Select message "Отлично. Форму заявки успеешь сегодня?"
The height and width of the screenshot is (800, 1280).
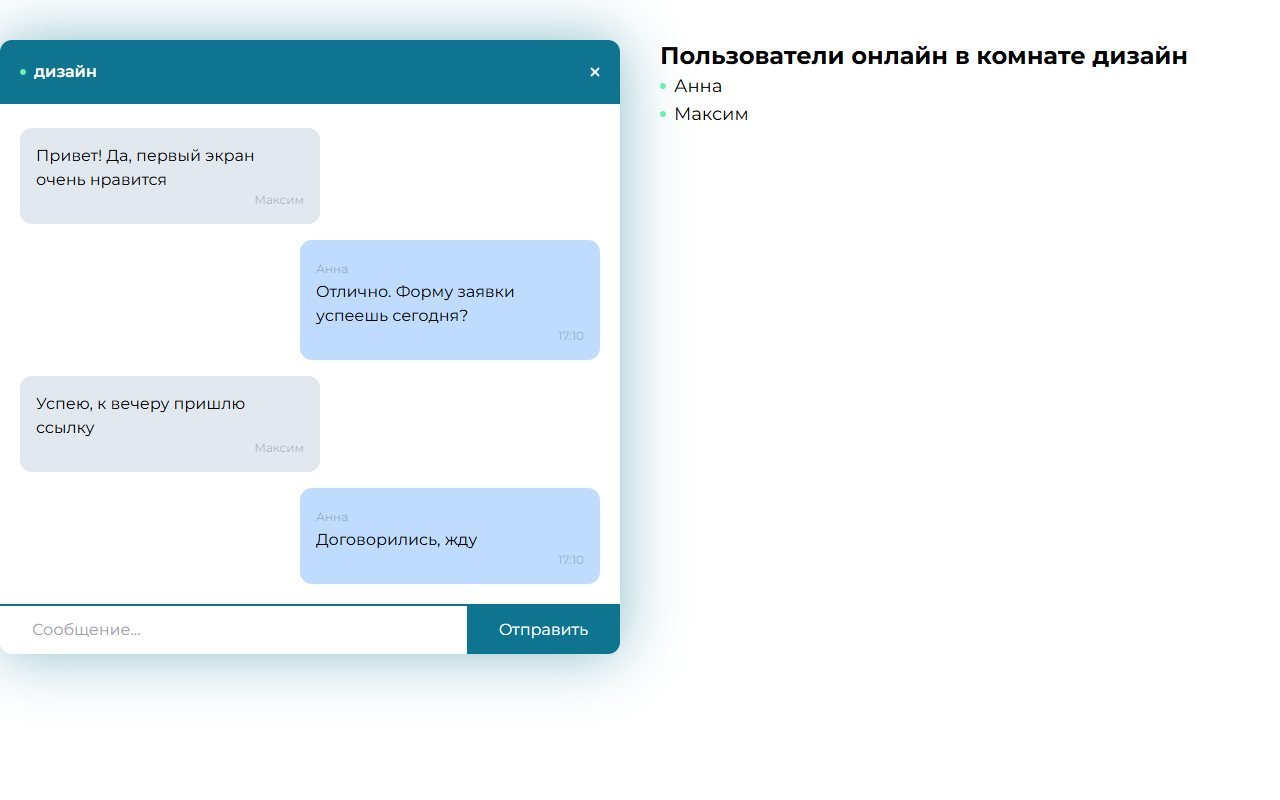[x=450, y=300]
